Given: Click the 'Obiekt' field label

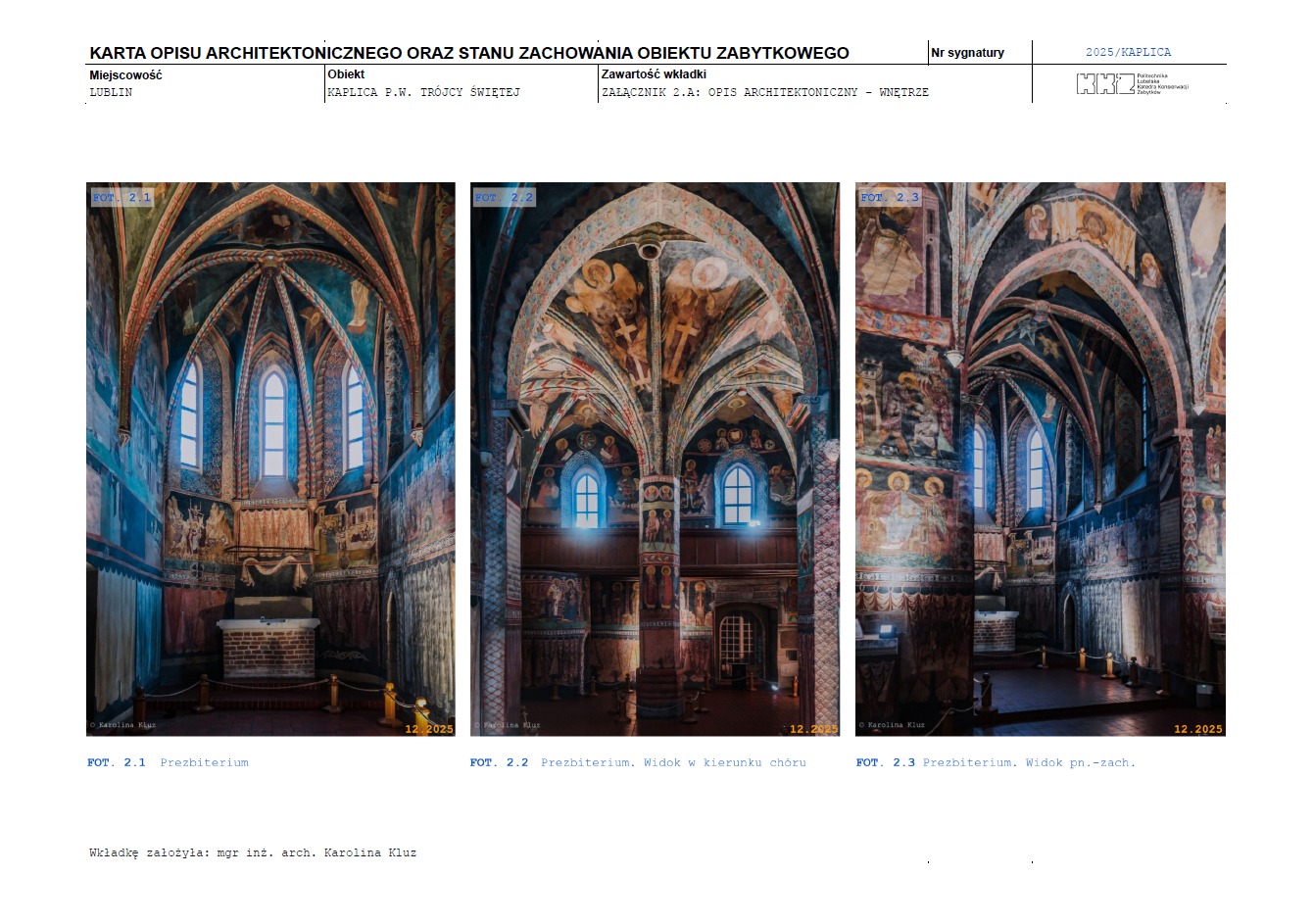Looking at the screenshot, I should [x=346, y=74].
